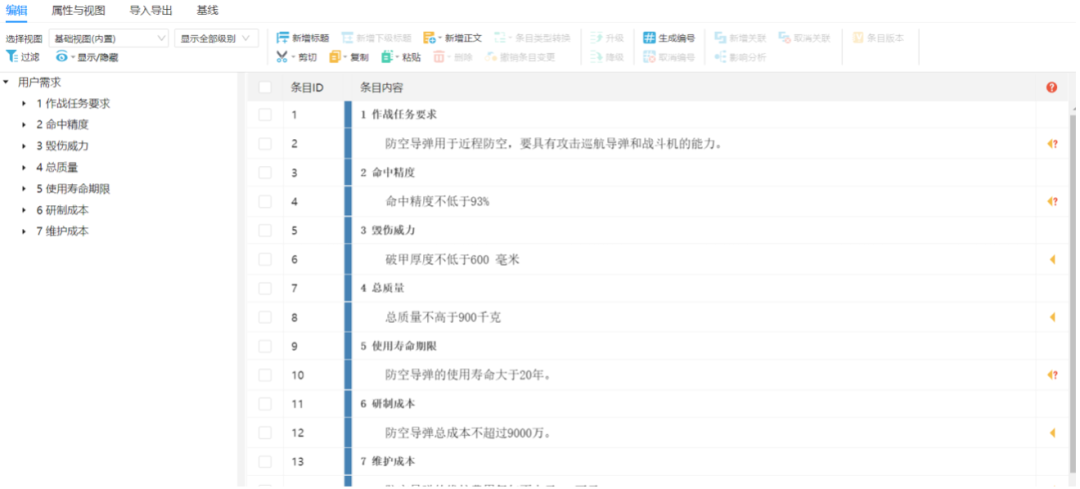The width and height of the screenshot is (1080, 489).
Task: Click the greyed 取消关联 icon
Action: [785, 38]
